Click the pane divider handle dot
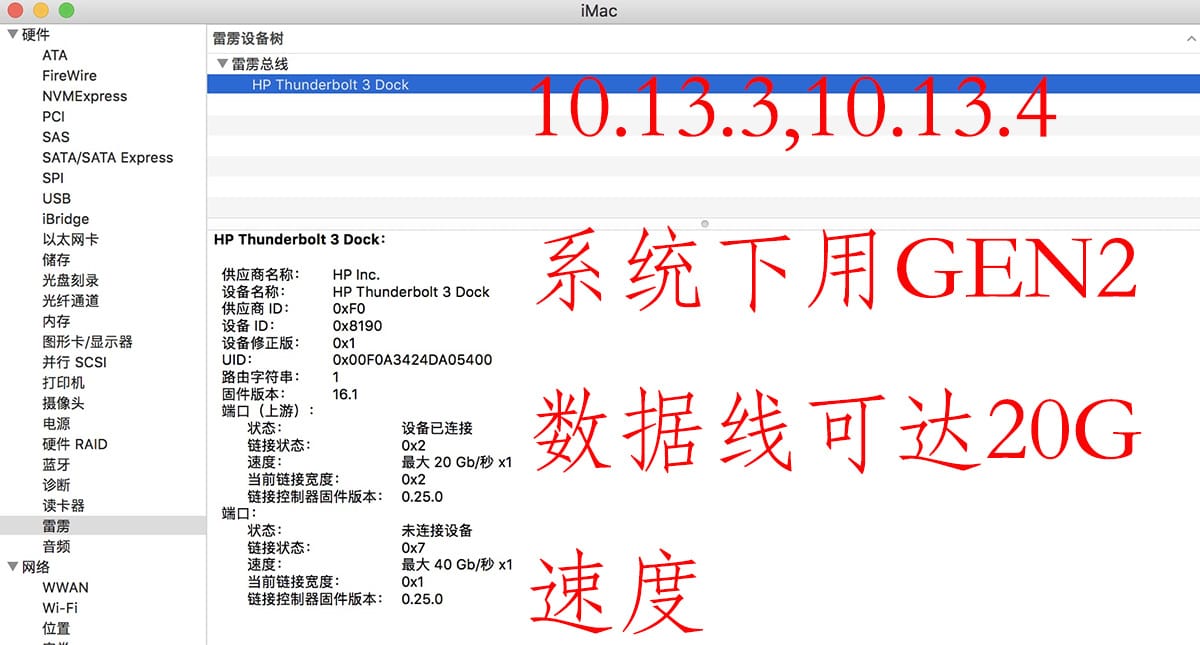 (x=705, y=223)
